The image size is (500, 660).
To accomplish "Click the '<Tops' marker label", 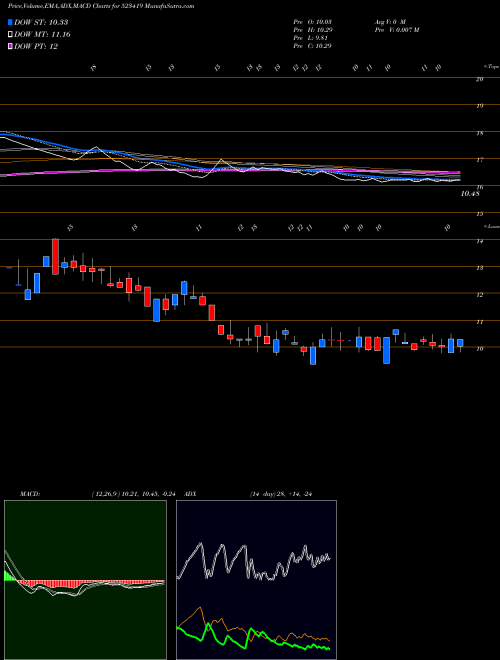I will [x=491, y=67].
